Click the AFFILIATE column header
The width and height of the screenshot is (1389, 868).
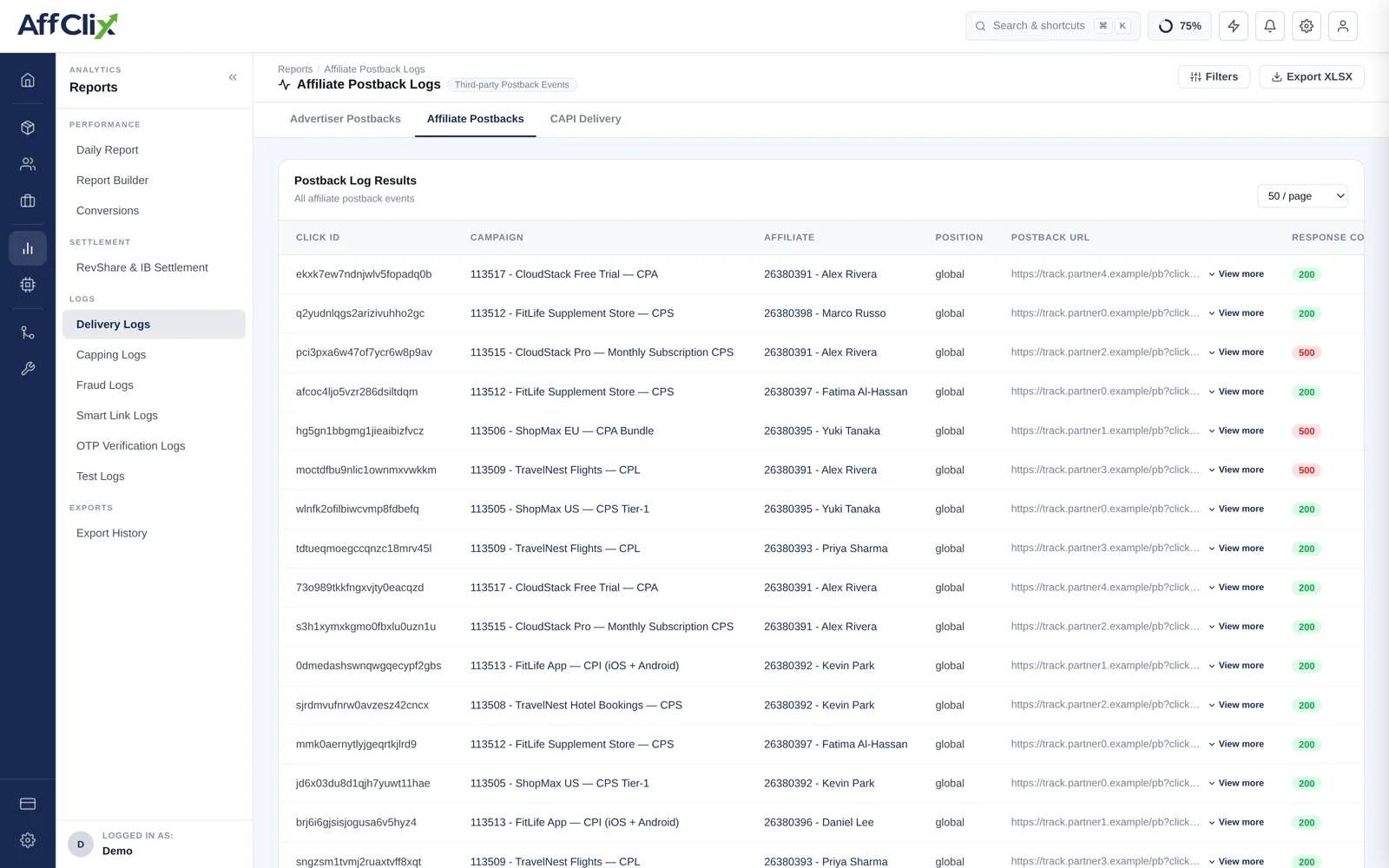coord(789,238)
